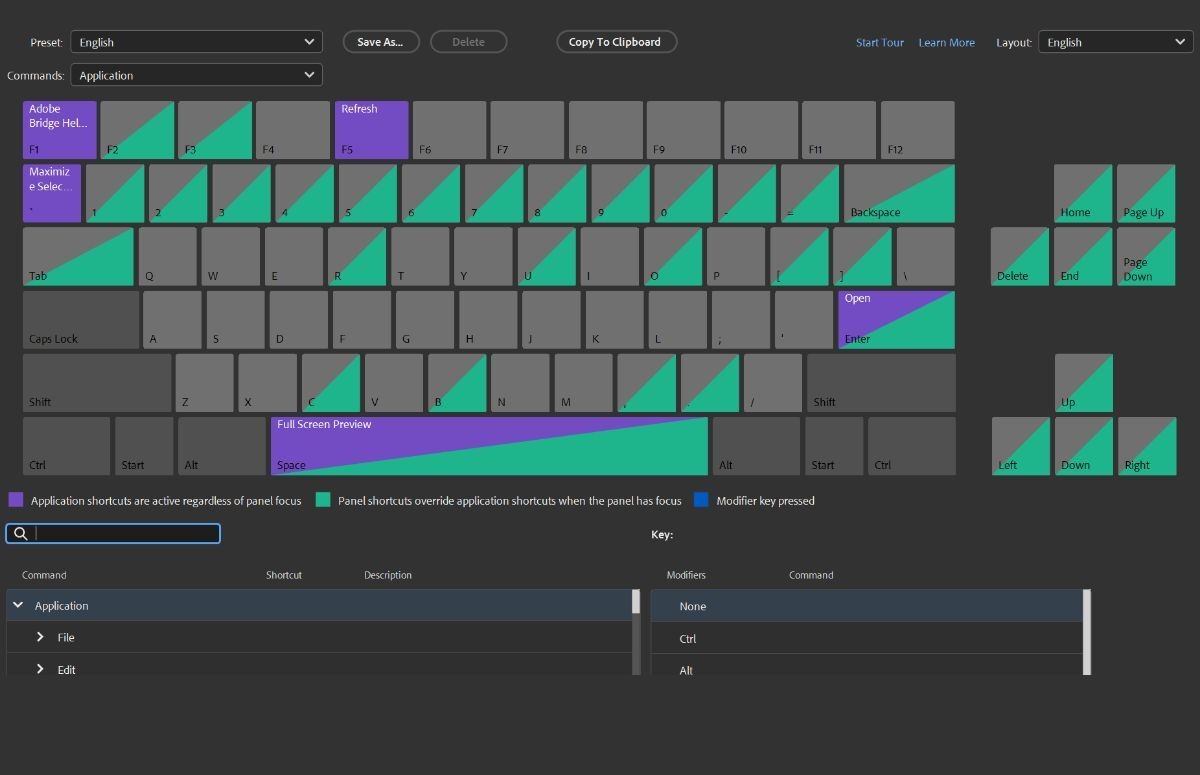Image resolution: width=1200 pixels, height=775 pixels.
Task: Click the Caps Lock key
Action: (80, 319)
